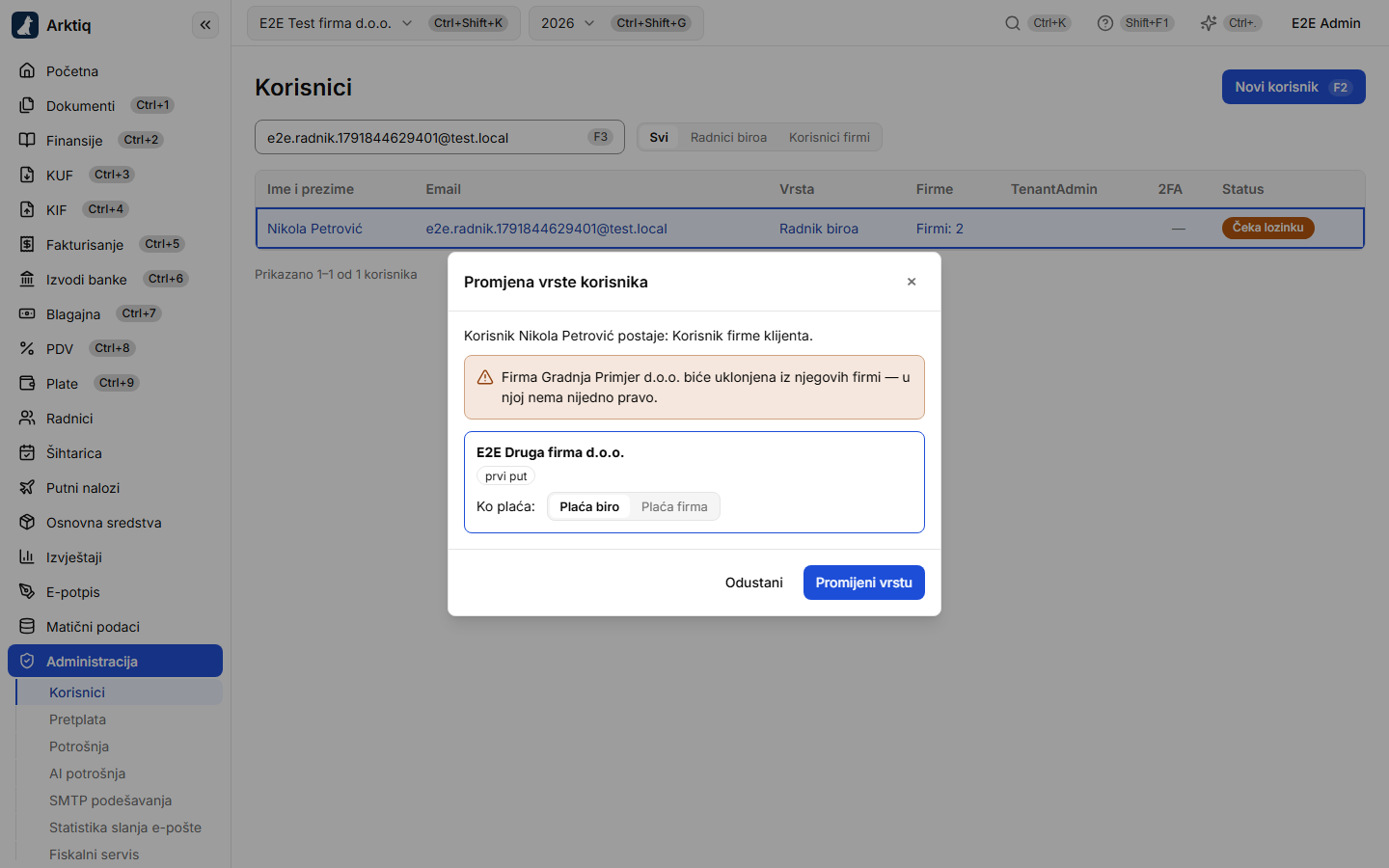
Task: Open Blagajna cash icon in sidebar
Action: point(27,313)
